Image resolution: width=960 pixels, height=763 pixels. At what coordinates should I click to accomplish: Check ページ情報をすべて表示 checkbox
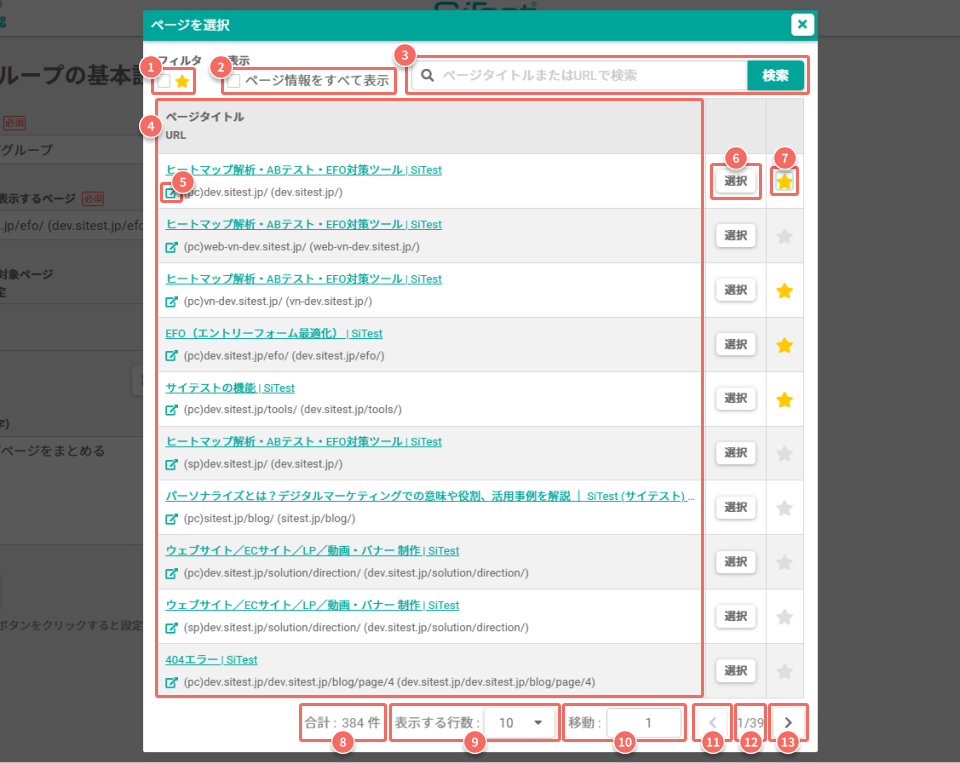coord(233,81)
